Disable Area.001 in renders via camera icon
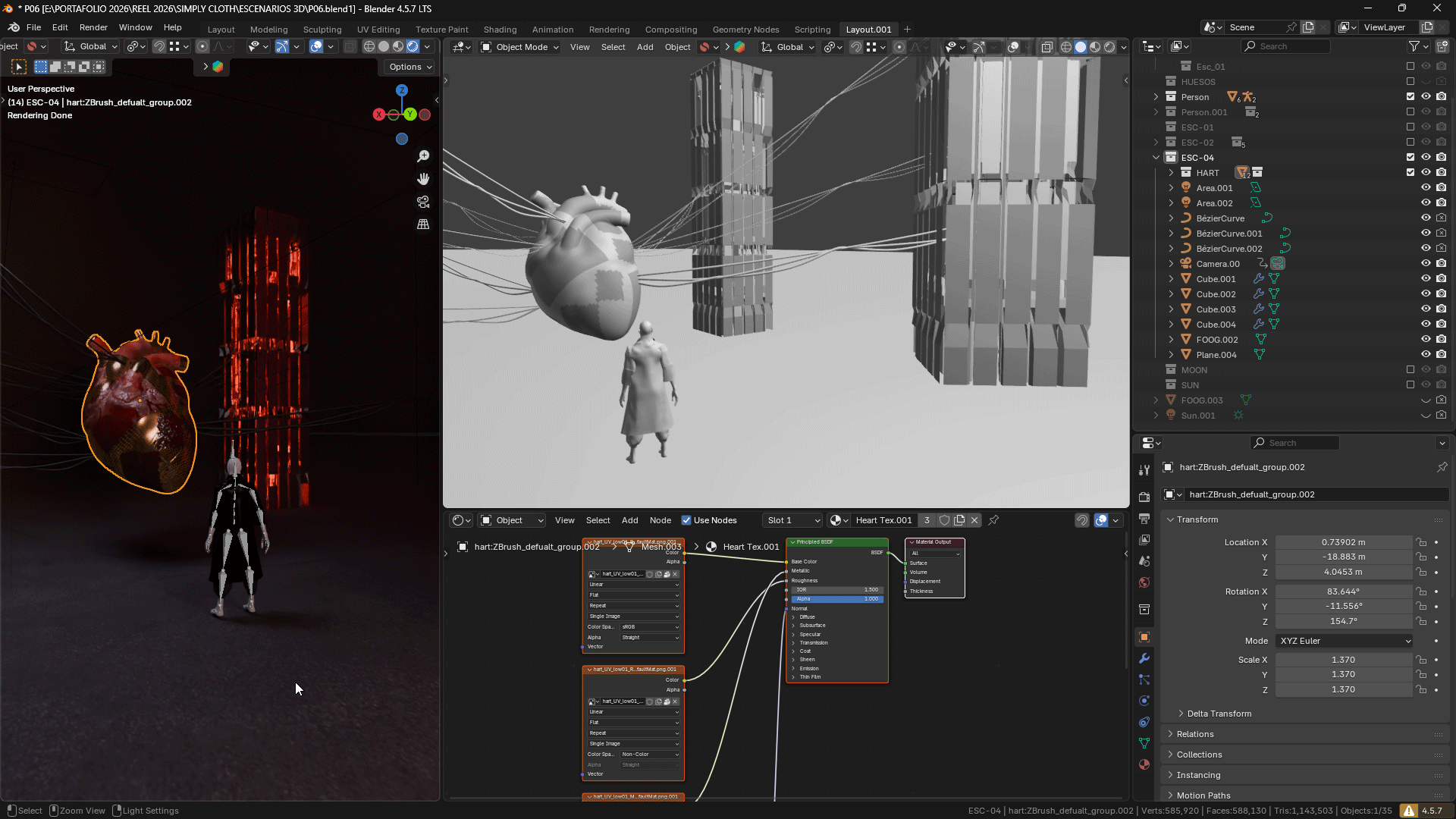 click(1441, 187)
